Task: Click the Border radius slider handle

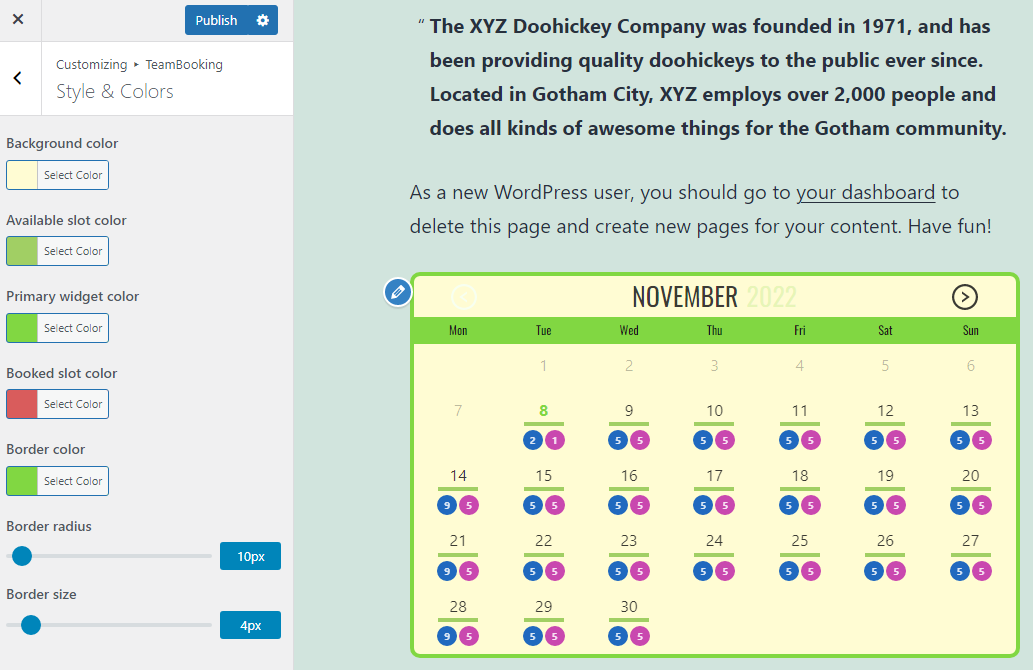Action: [x=22, y=556]
